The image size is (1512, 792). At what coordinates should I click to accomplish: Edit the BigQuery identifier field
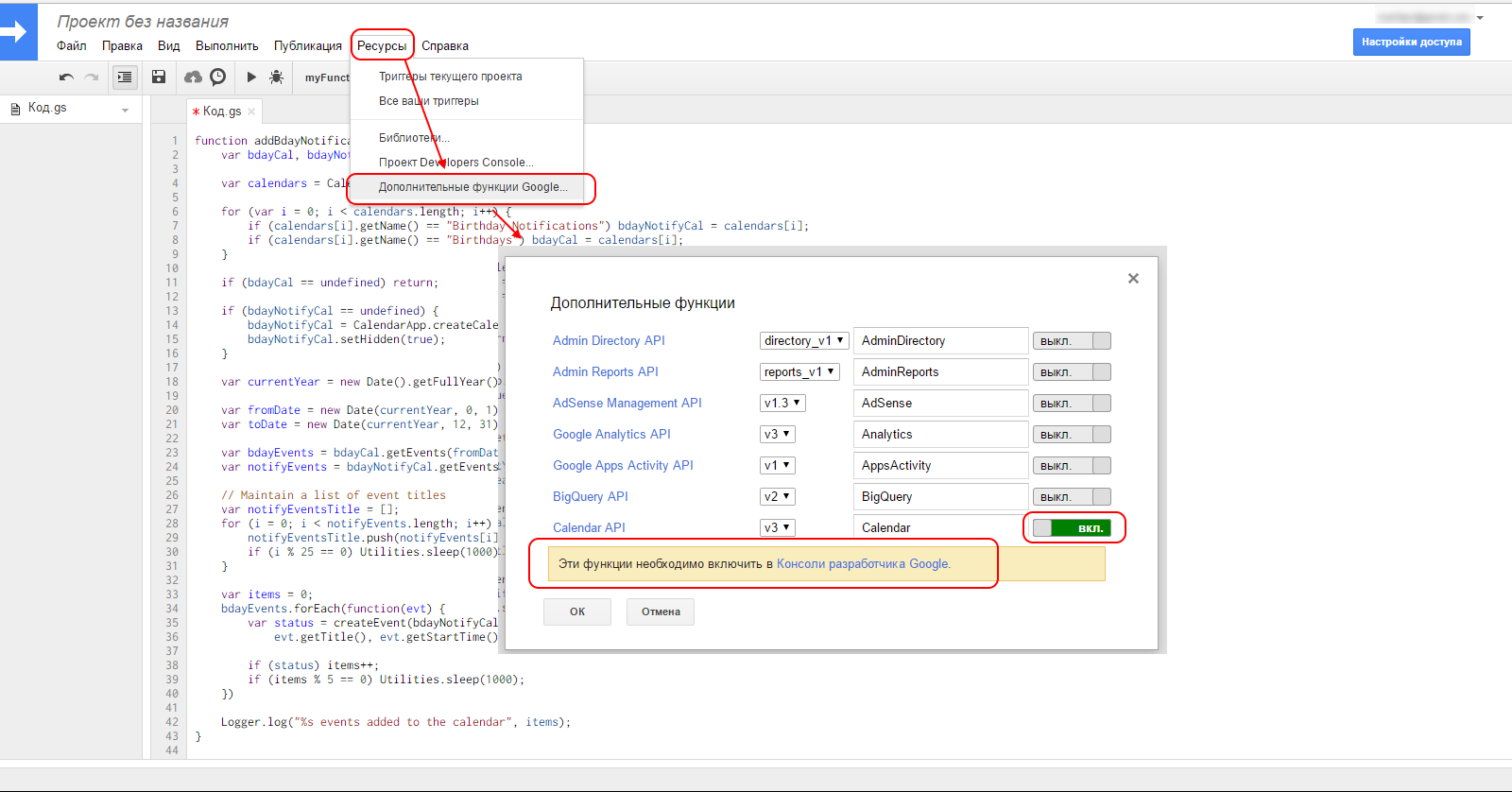(x=940, y=496)
